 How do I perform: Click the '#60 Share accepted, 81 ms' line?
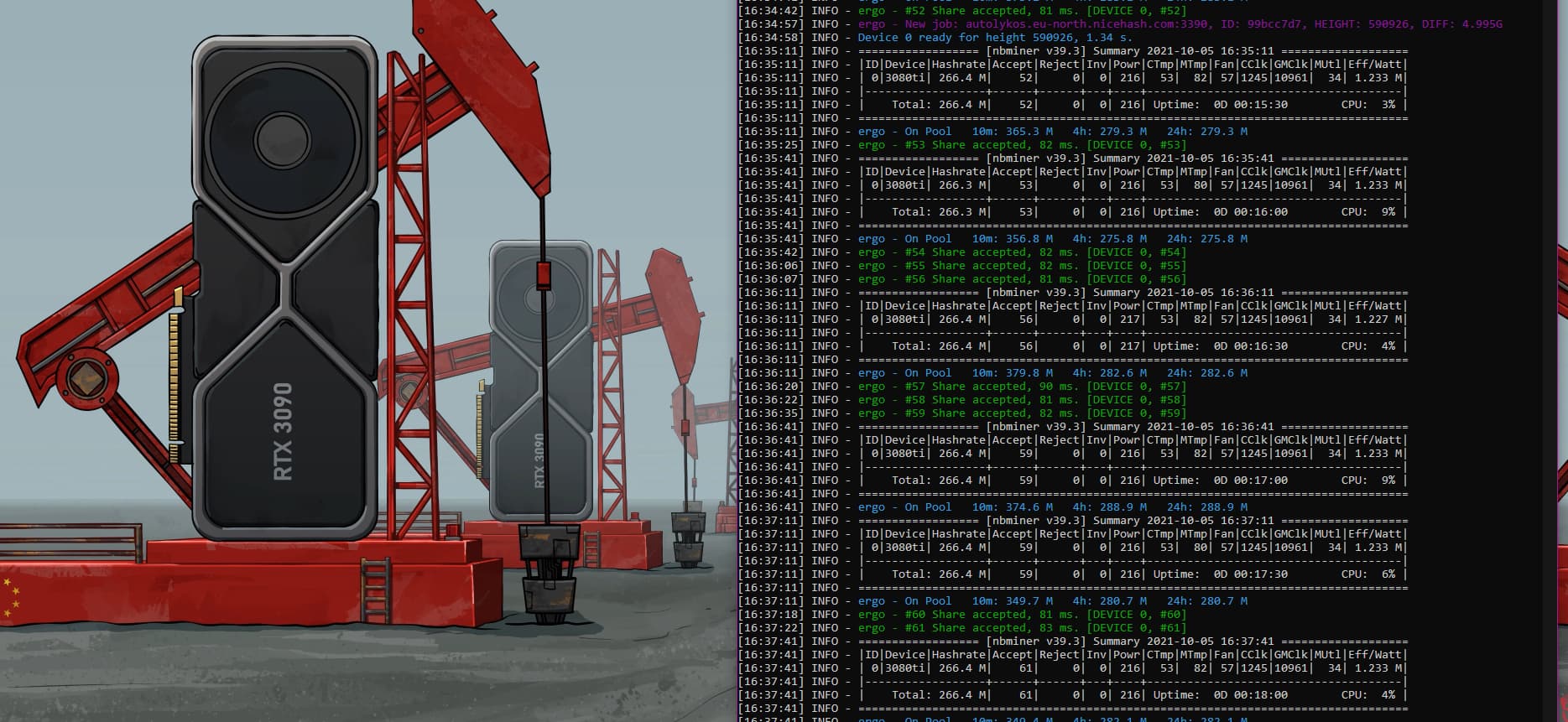point(962,615)
